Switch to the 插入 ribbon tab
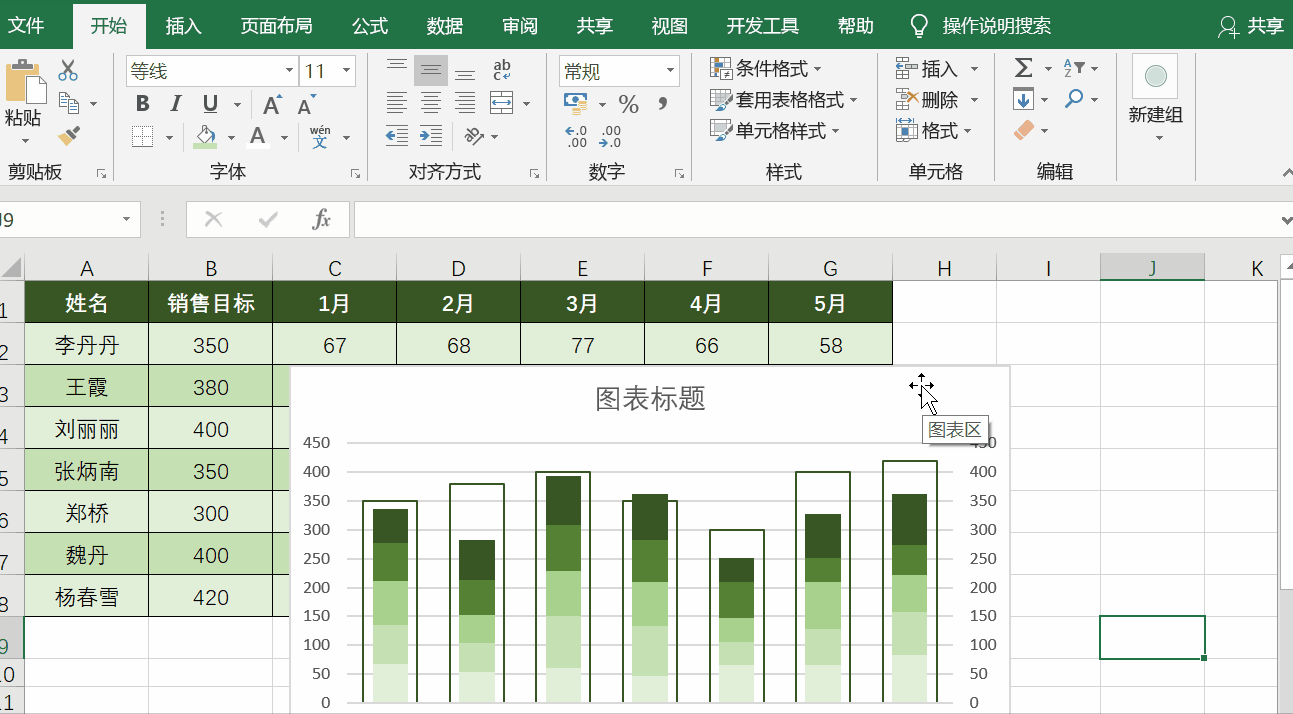Image resolution: width=1293 pixels, height=714 pixels. point(182,26)
